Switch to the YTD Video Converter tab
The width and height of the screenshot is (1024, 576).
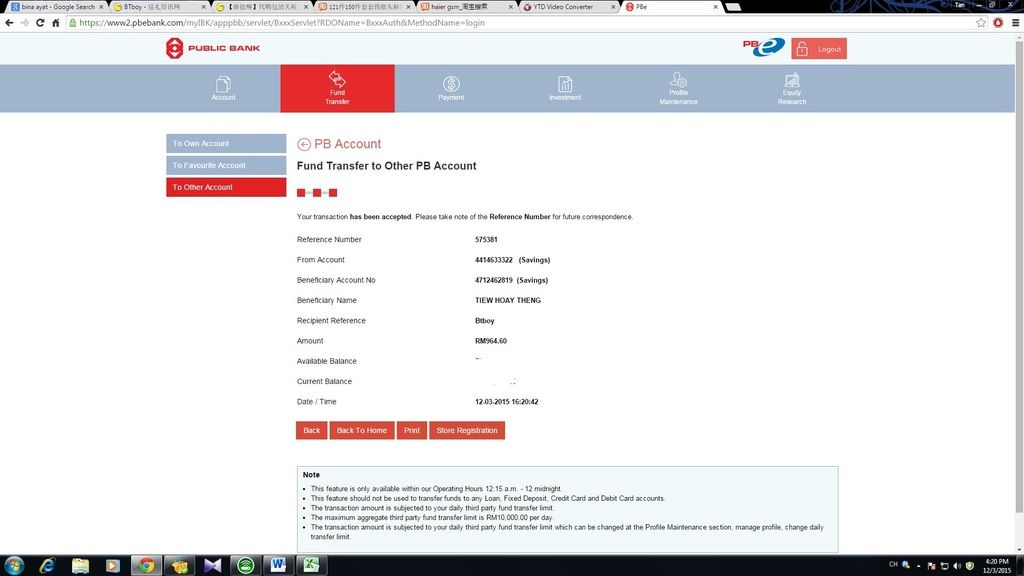(567, 7)
